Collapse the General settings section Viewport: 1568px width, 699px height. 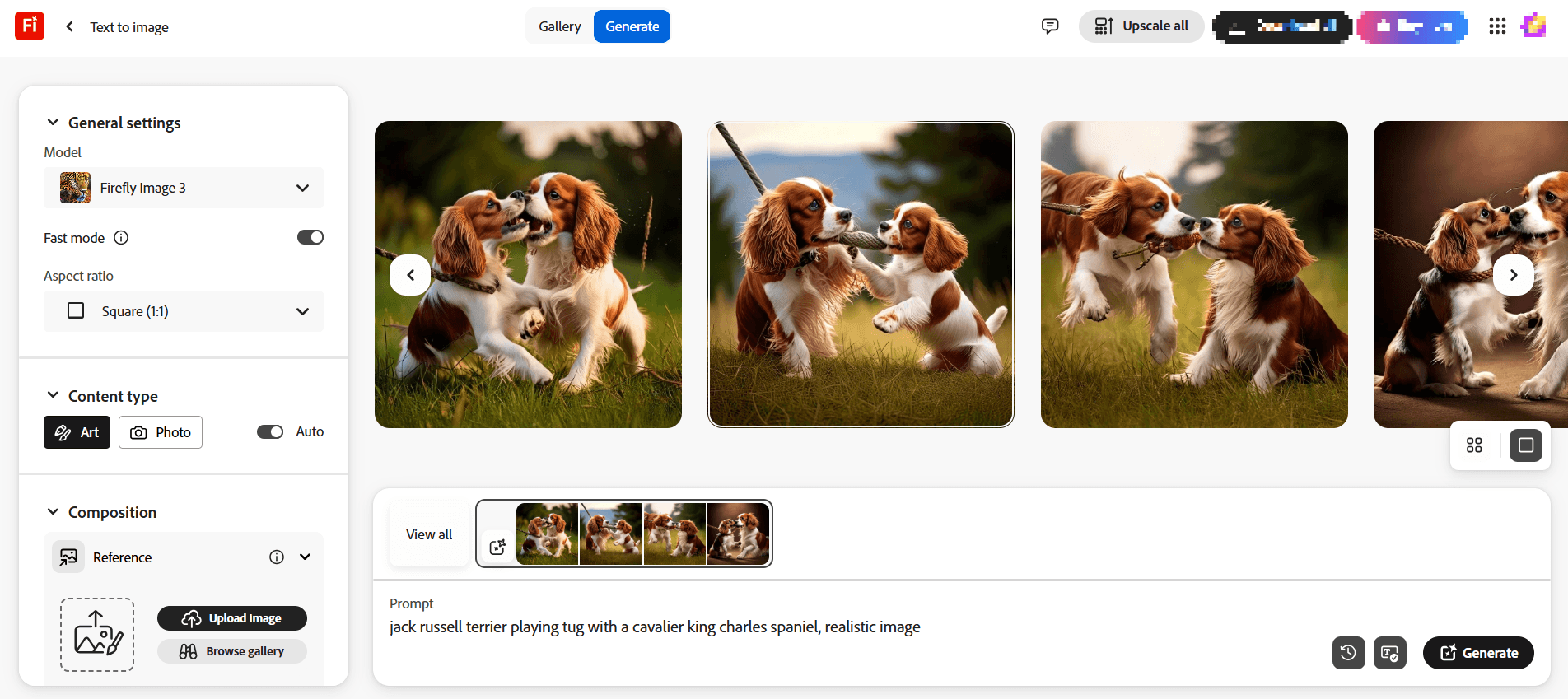pyautogui.click(x=53, y=123)
